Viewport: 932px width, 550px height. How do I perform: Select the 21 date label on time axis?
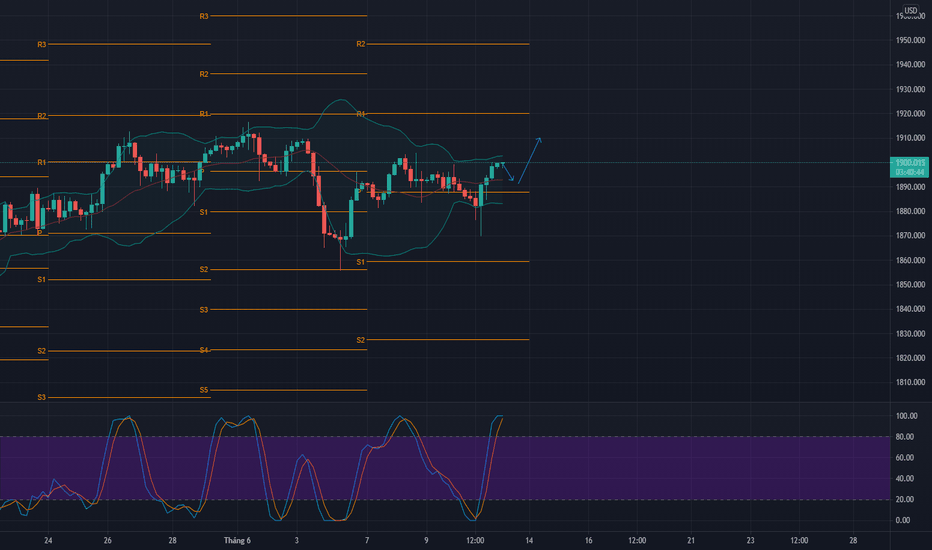click(691, 540)
